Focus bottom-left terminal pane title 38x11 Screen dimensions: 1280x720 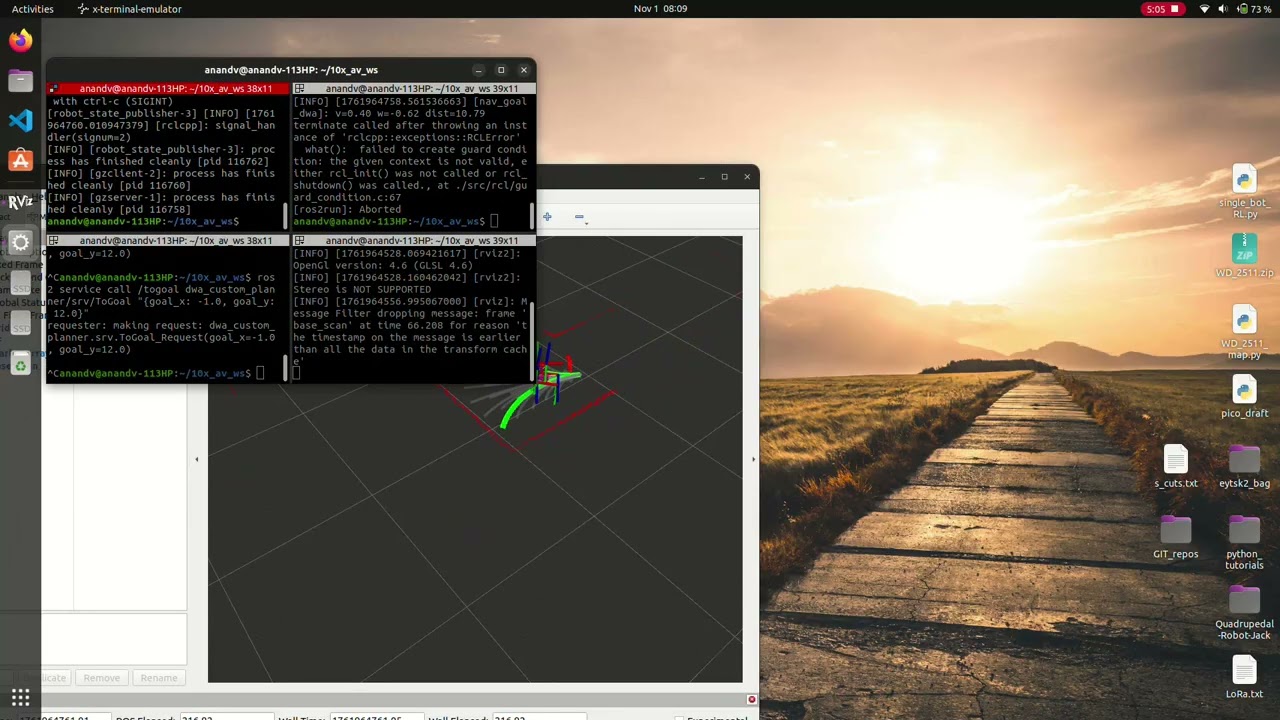[x=168, y=241]
